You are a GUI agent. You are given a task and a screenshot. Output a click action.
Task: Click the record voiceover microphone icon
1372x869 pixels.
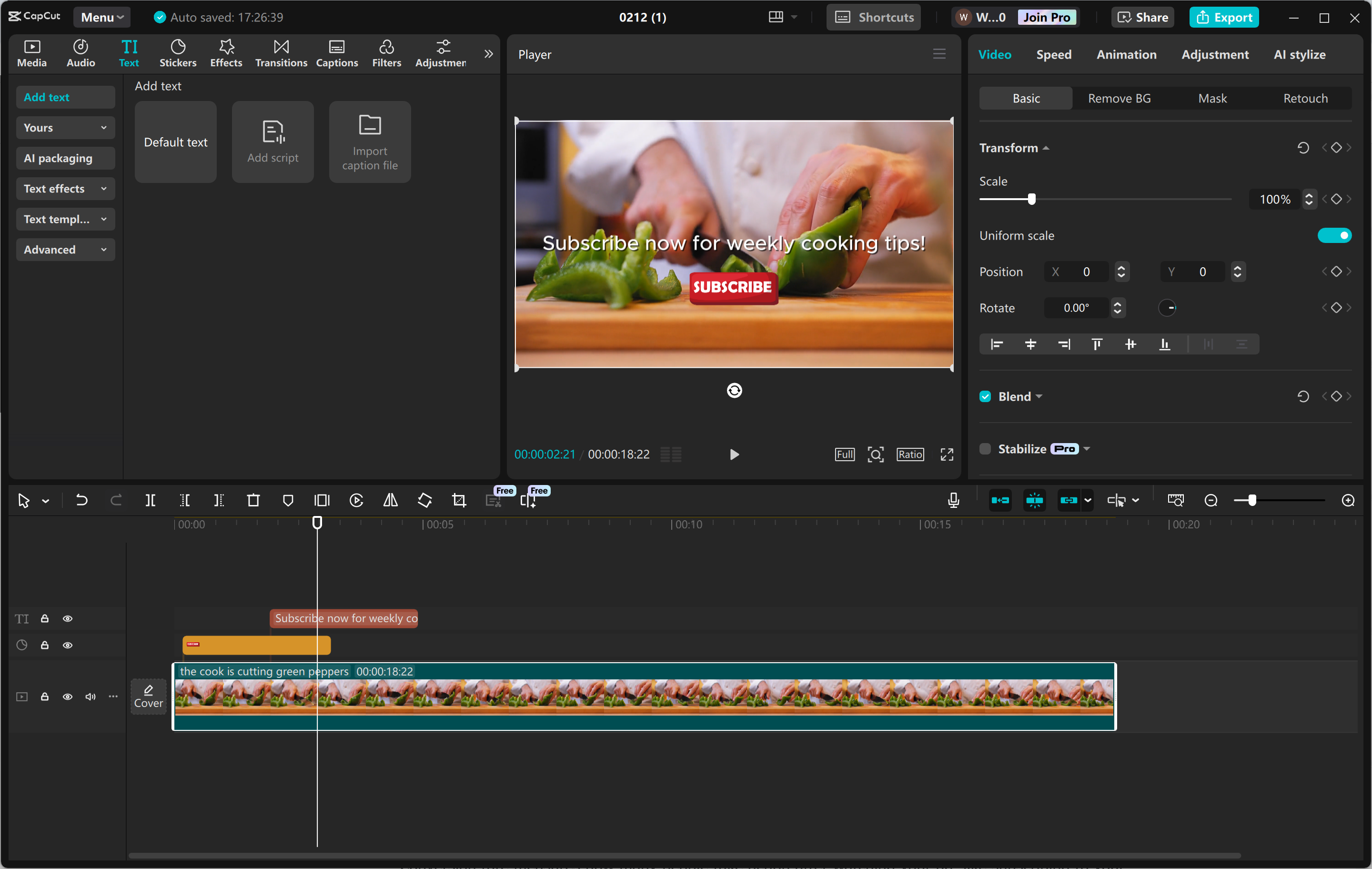[953, 500]
